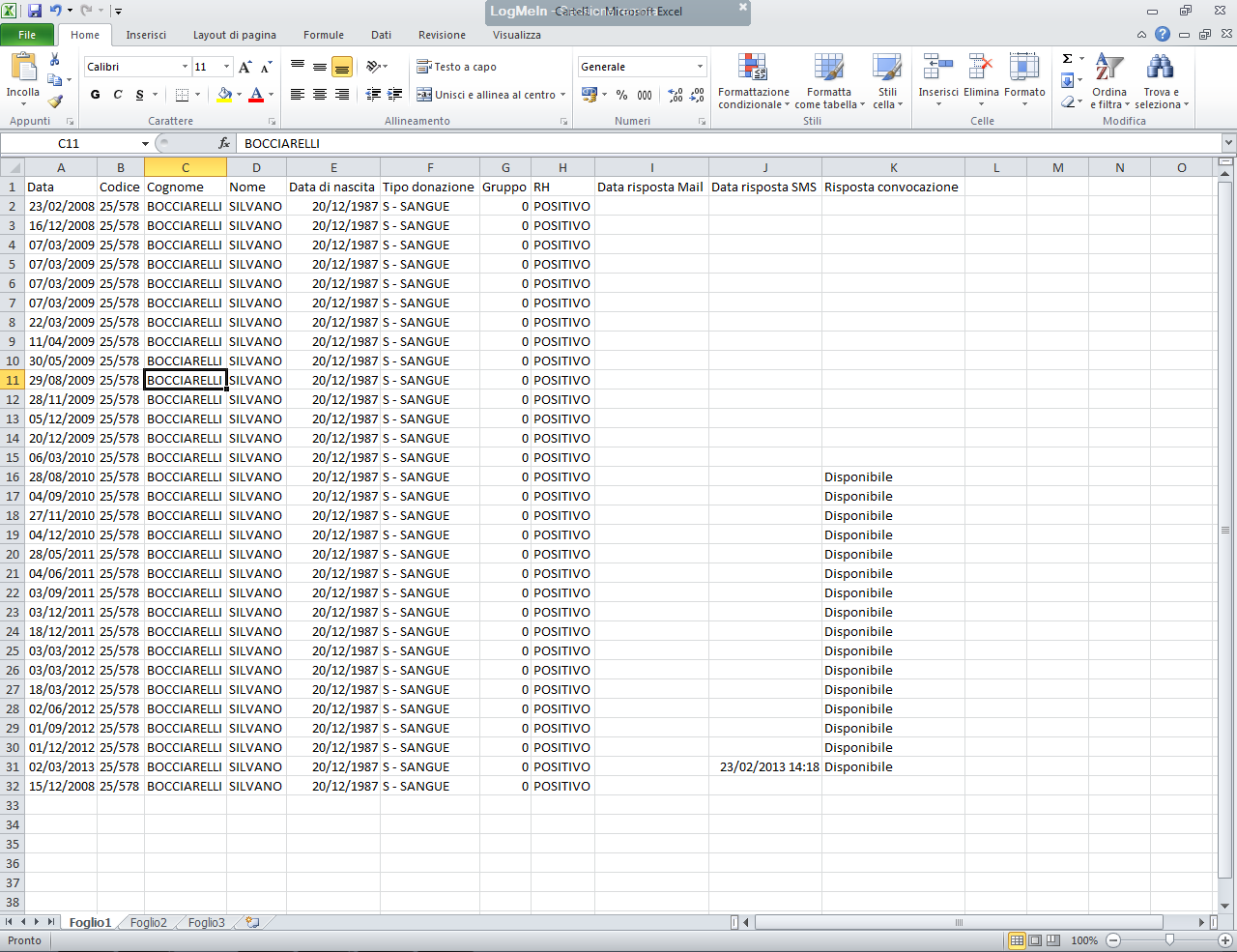Insert a new worksheet tab
Image resolution: width=1237 pixels, height=952 pixels.
(252, 922)
